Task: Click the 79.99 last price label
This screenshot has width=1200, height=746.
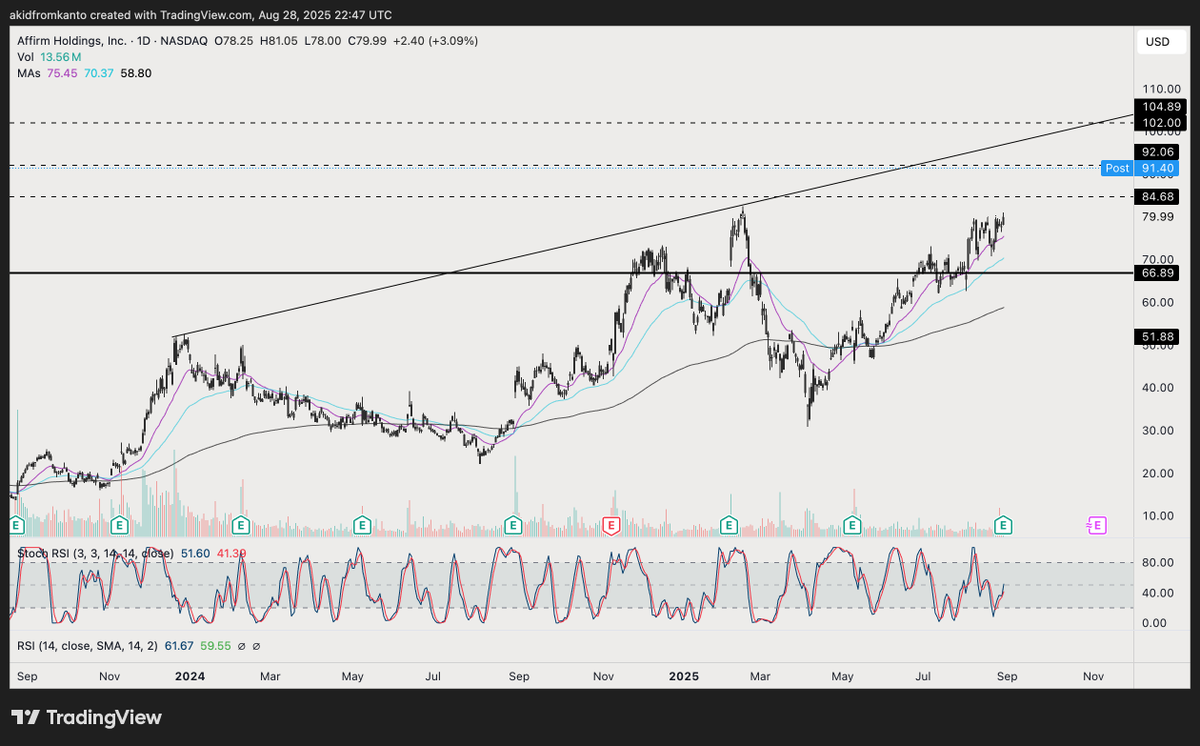Action: pyautogui.click(x=1157, y=217)
